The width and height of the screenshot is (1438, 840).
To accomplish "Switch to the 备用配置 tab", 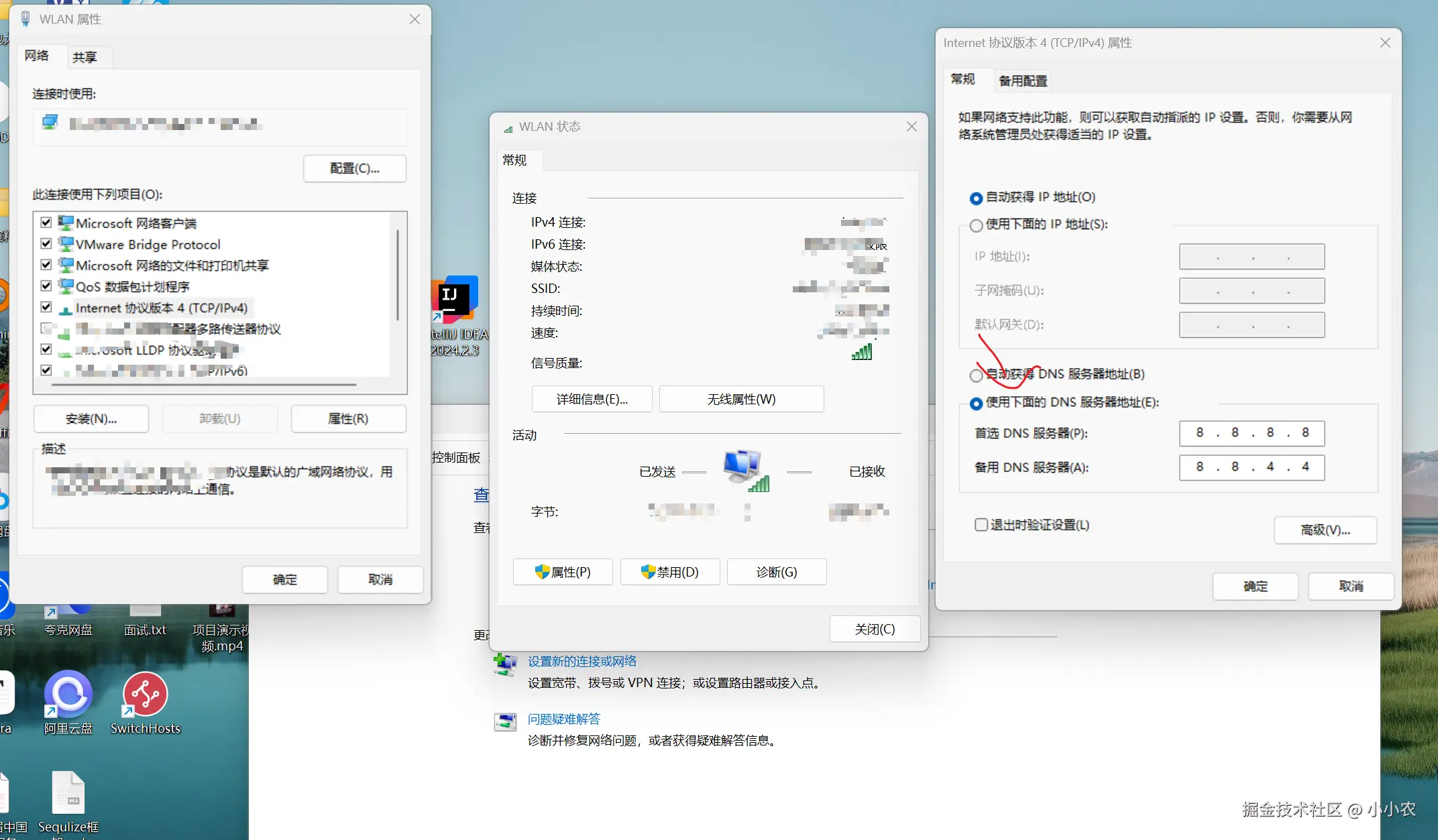I will [x=1022, y=81].
